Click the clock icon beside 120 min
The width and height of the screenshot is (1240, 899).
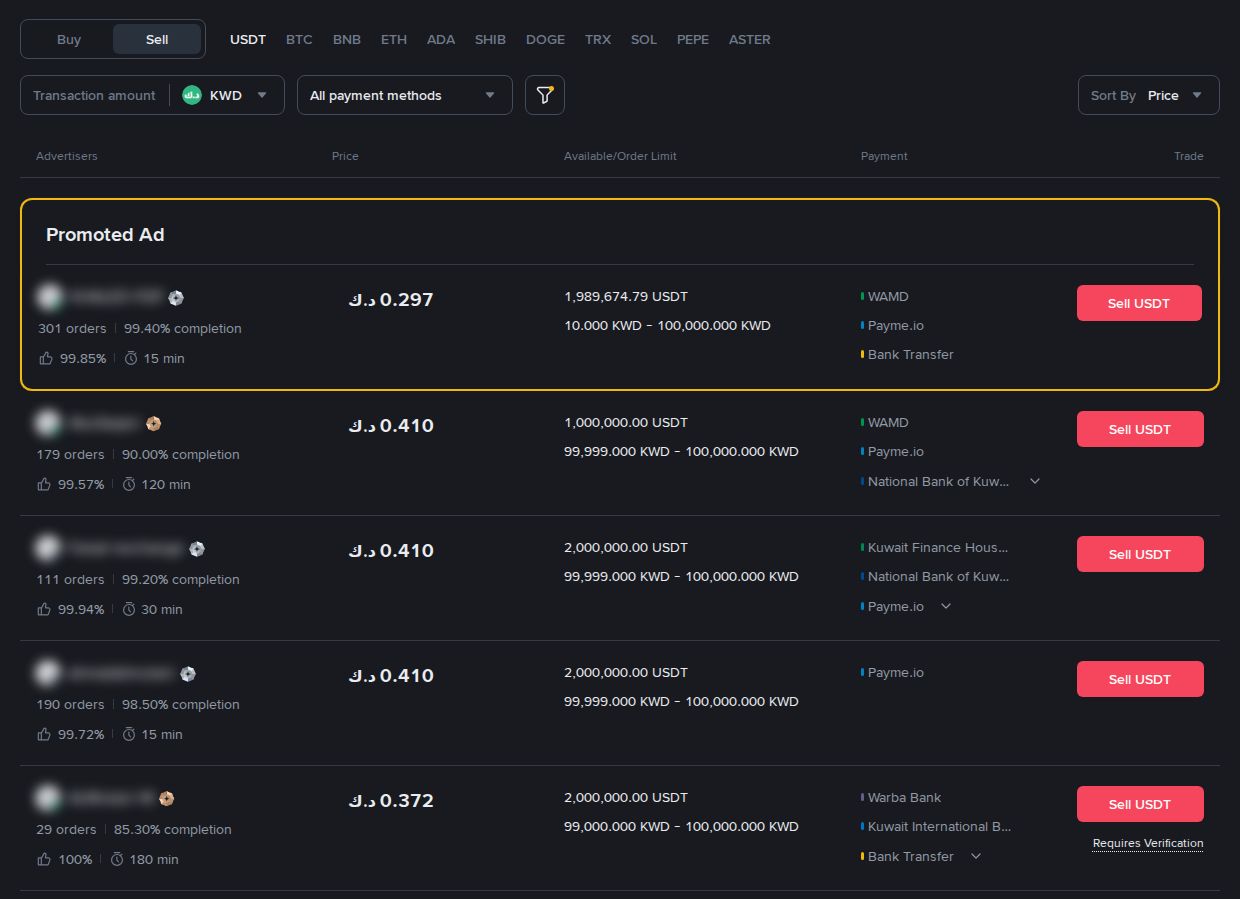(129, 484)
